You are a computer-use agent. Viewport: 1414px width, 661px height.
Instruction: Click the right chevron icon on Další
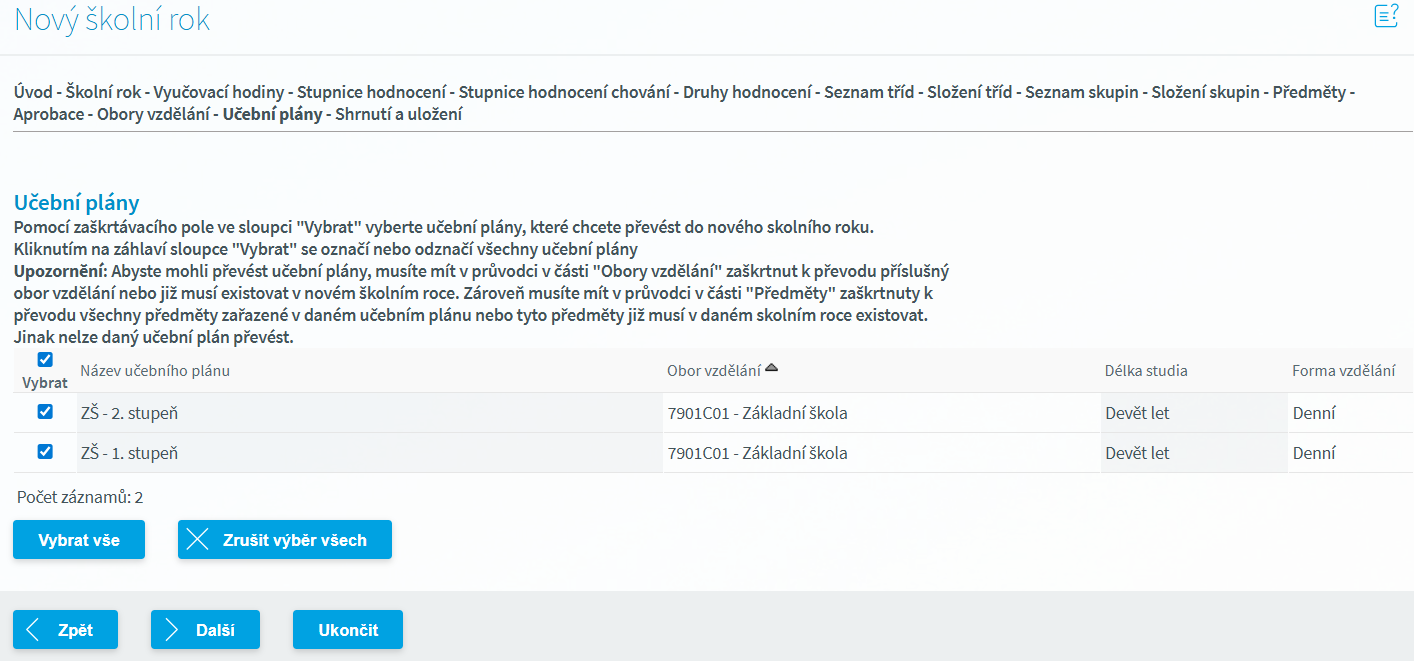click(x=171, y=630)
